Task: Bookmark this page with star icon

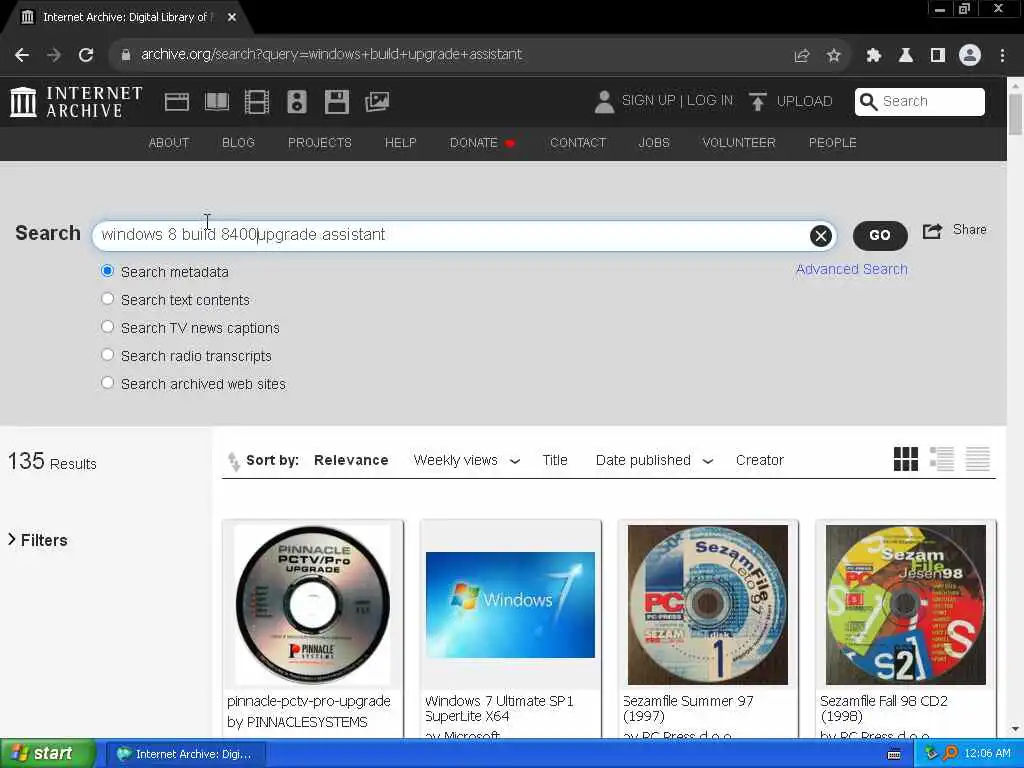Action: click(x=833, y=56)
